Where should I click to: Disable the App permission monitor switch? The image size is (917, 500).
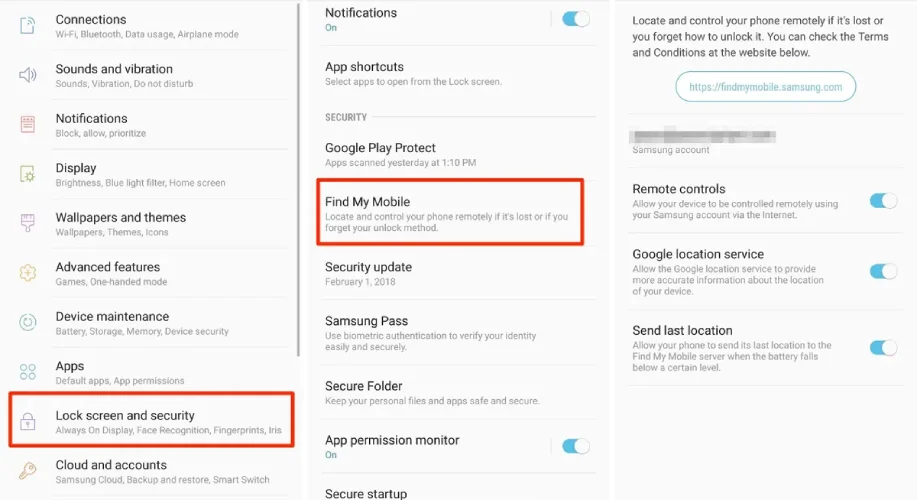tap(575, 446)
